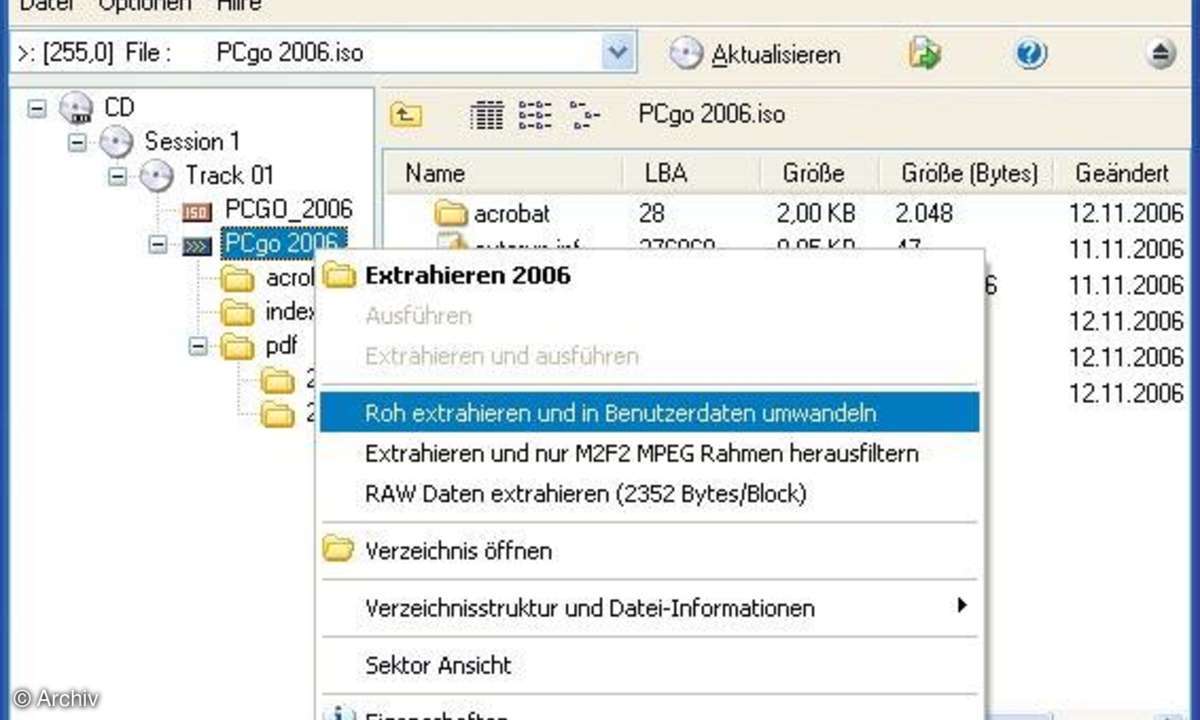Choose RAW Daten extrahieren (2352 Bytes/Block)
The width and height of the screenshot is (1200, 720).
[648, 493]
